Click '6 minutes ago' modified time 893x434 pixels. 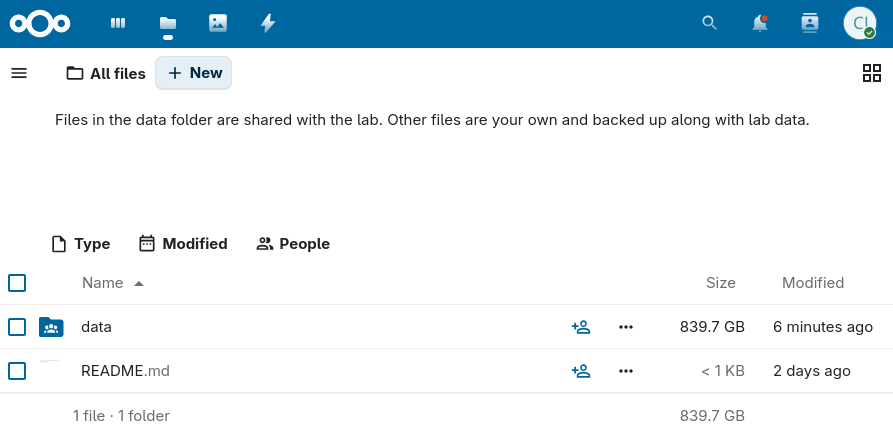click(x=823, y=327)
